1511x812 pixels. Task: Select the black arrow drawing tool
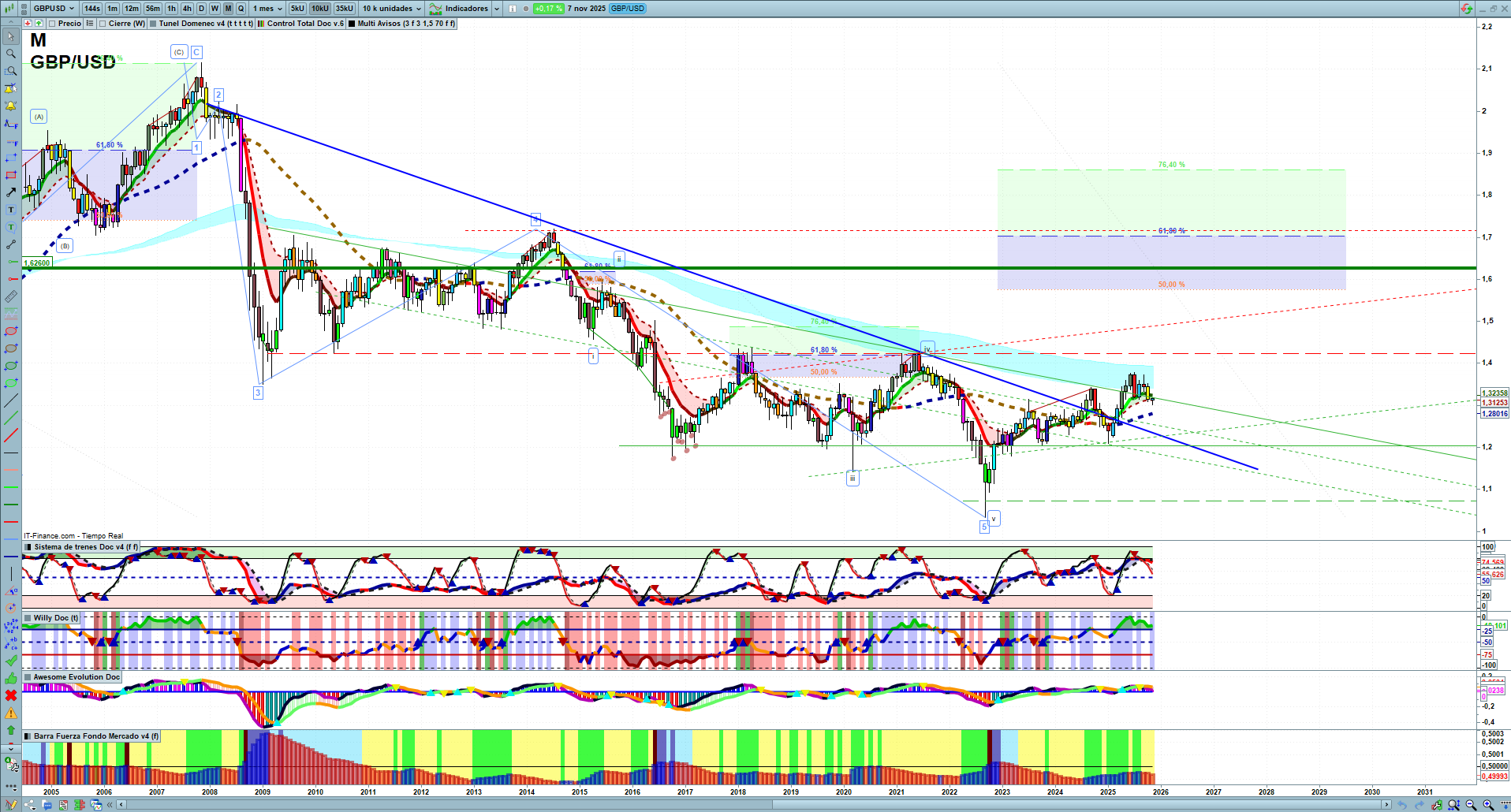click(x=11, y=192)
